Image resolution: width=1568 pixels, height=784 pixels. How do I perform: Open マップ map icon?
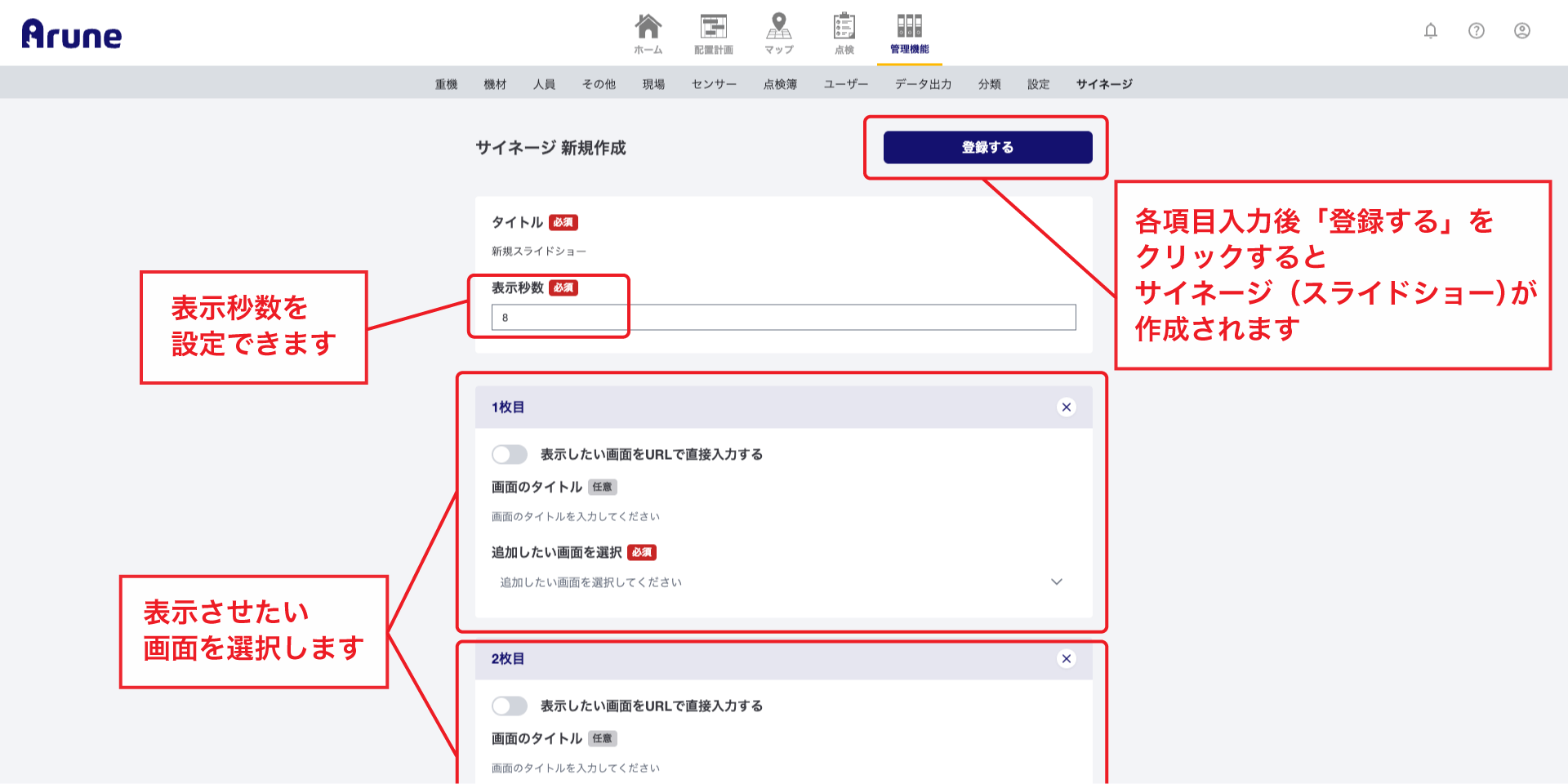click(779, 33)
